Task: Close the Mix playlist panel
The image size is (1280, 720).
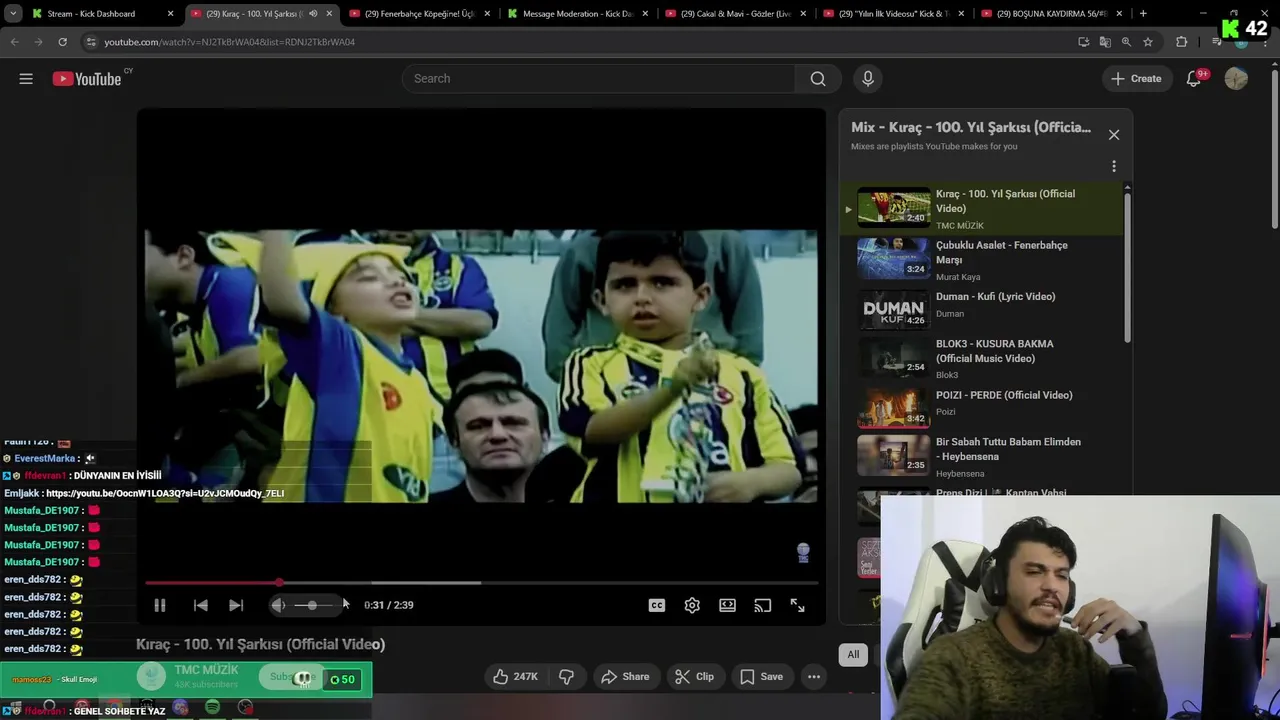Action: point(1114,135)
